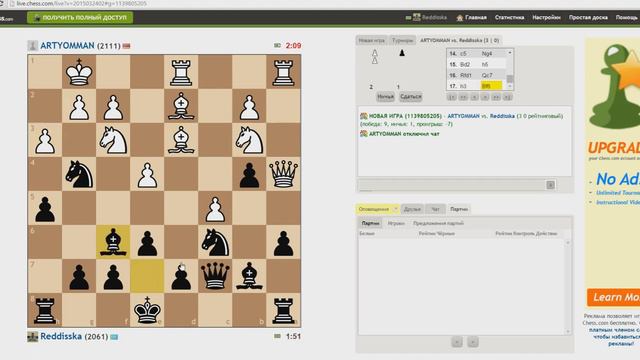Go to next page of games list
This screenshot has height=360, width=640.
[473, 342]
